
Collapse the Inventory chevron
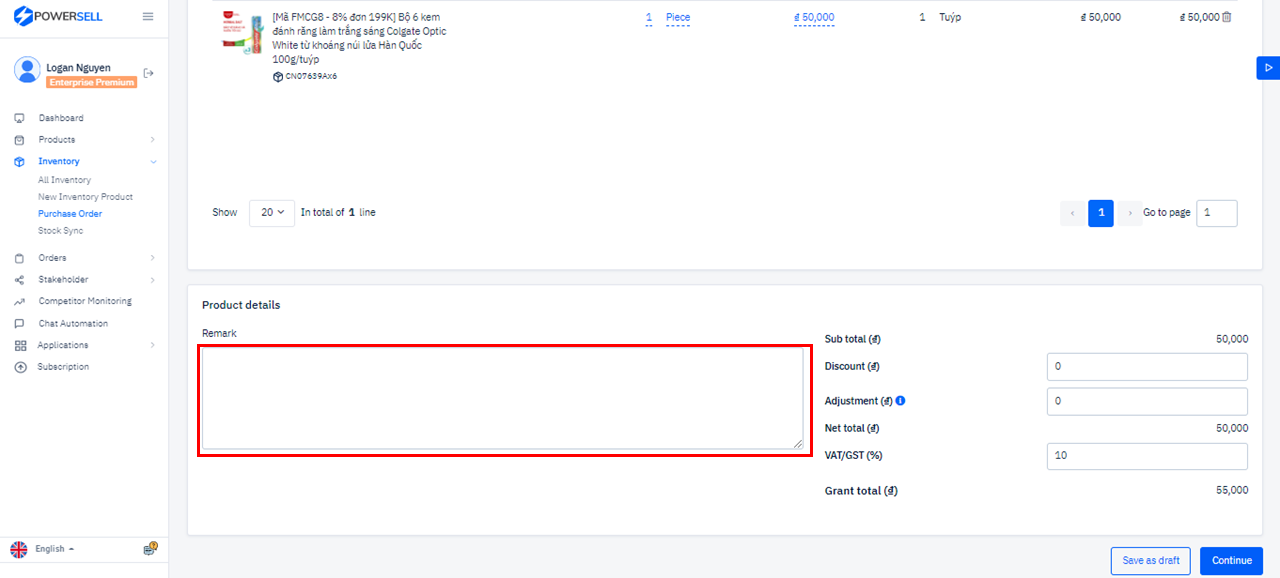[x=153, y=162]
